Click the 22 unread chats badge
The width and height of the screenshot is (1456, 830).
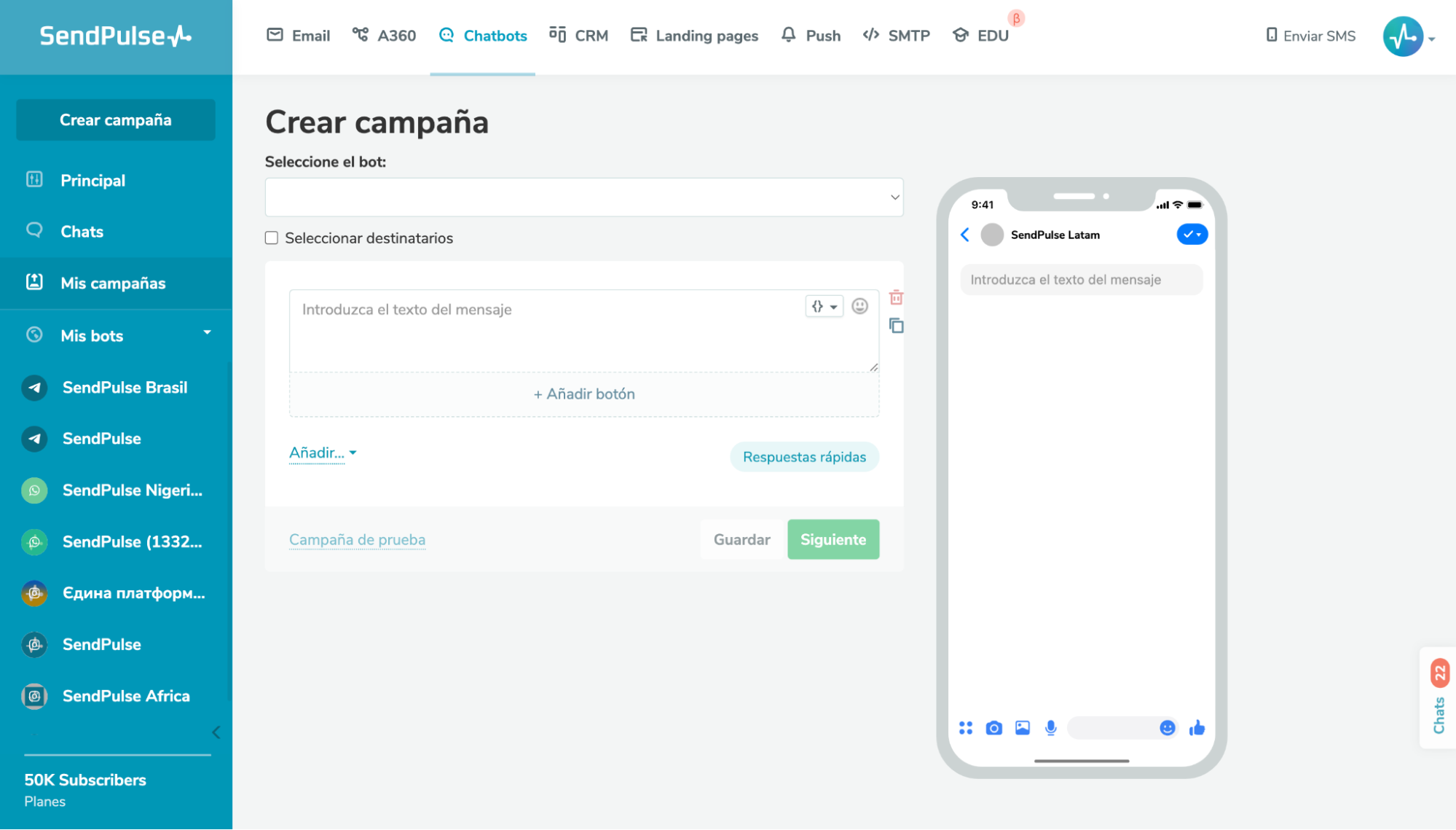coord(1440,673)
